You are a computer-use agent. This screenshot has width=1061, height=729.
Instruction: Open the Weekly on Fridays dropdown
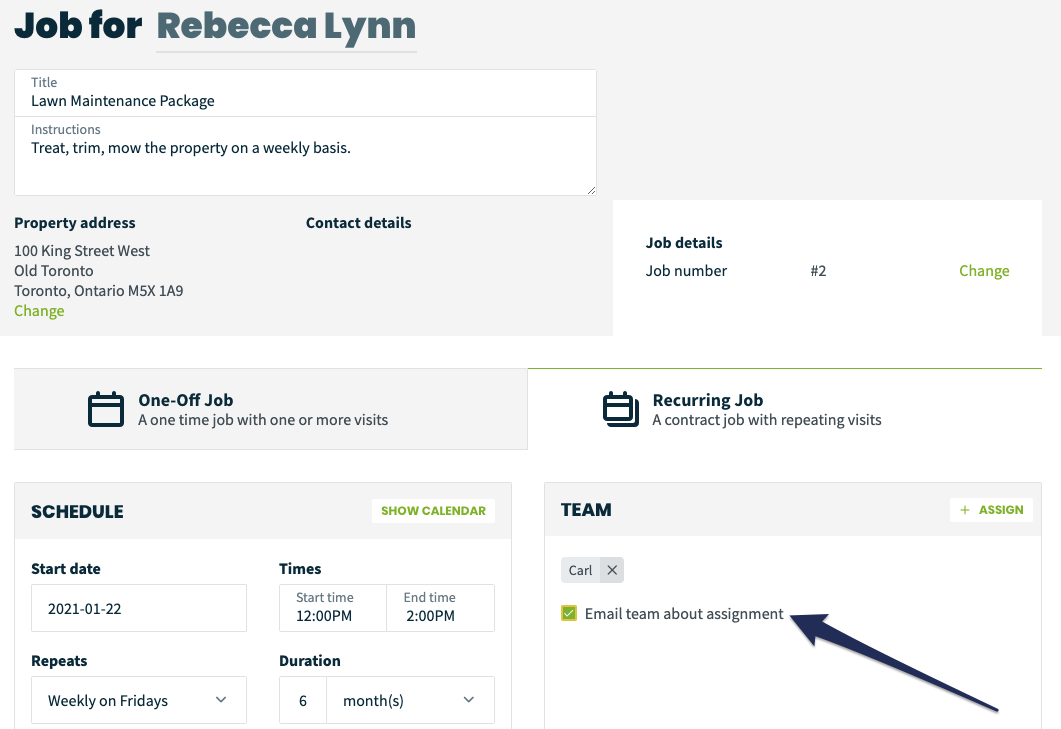coord(138,700)
